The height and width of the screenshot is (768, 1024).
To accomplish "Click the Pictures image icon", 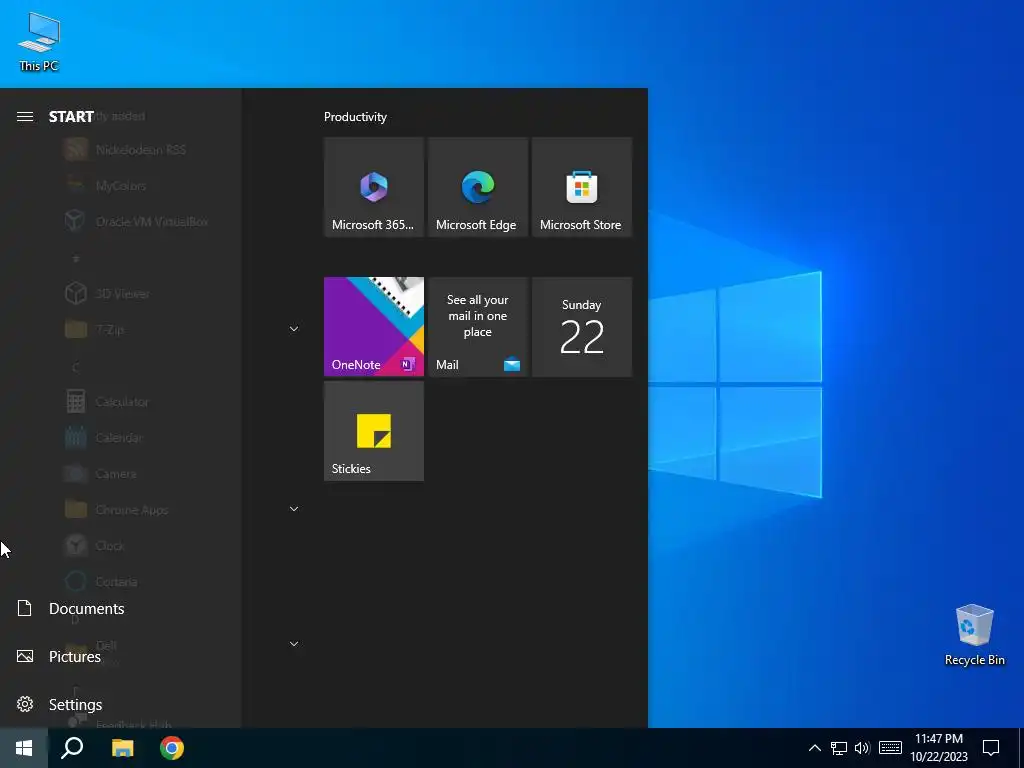I will (25, 656).
